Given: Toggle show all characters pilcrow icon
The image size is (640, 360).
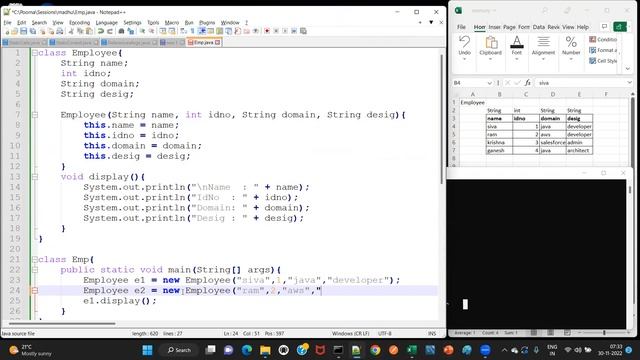Looking at the screenshot, I should click(193, 31).
